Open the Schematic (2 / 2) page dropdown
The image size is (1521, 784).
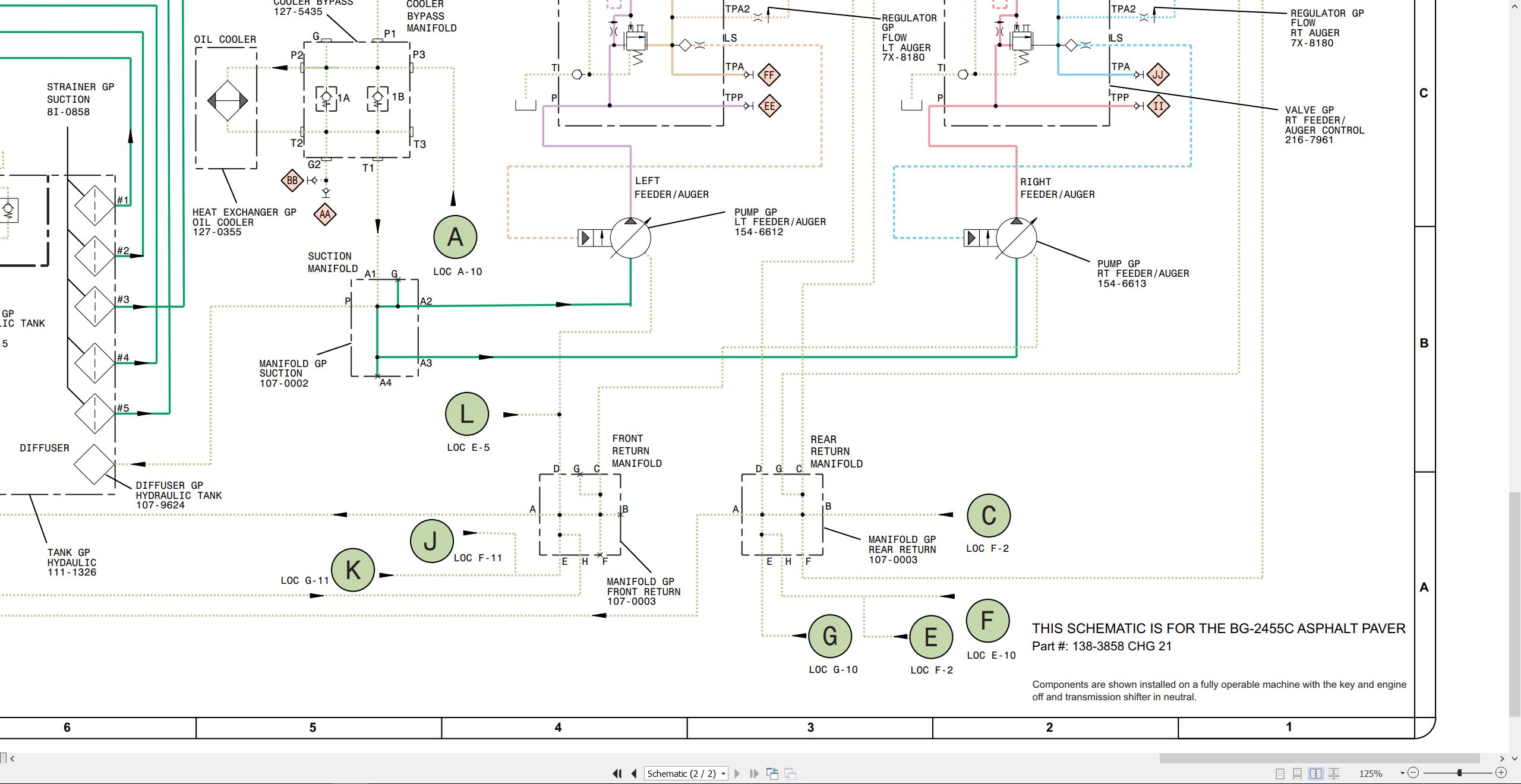686,773
